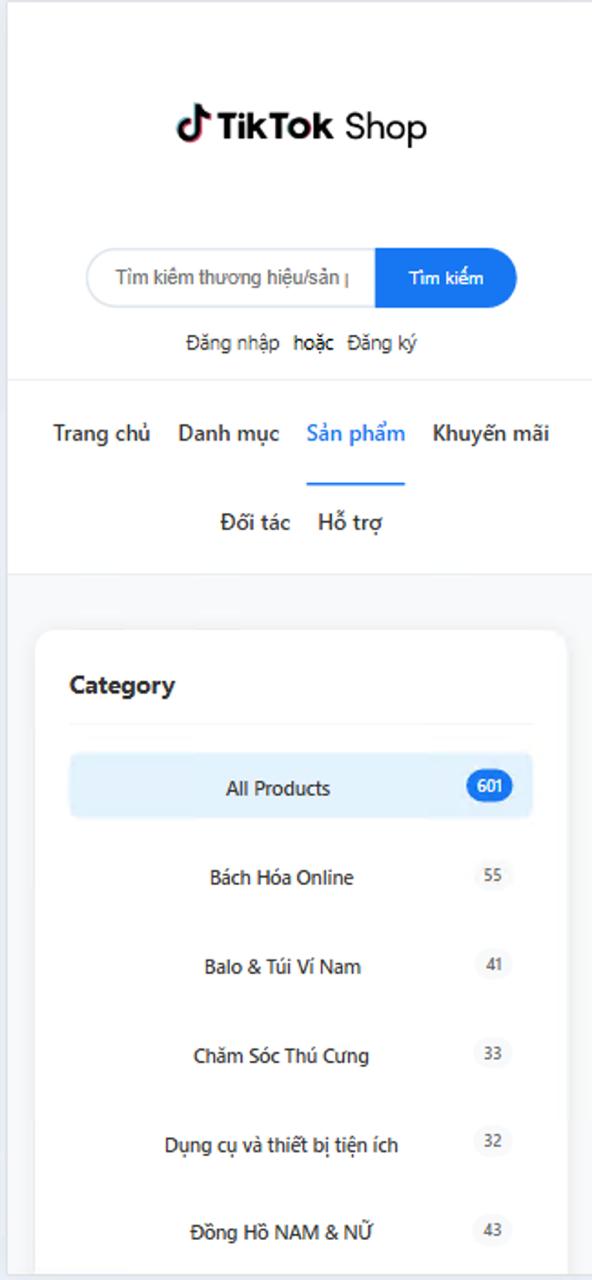Click the search input field

coord(230,277)
